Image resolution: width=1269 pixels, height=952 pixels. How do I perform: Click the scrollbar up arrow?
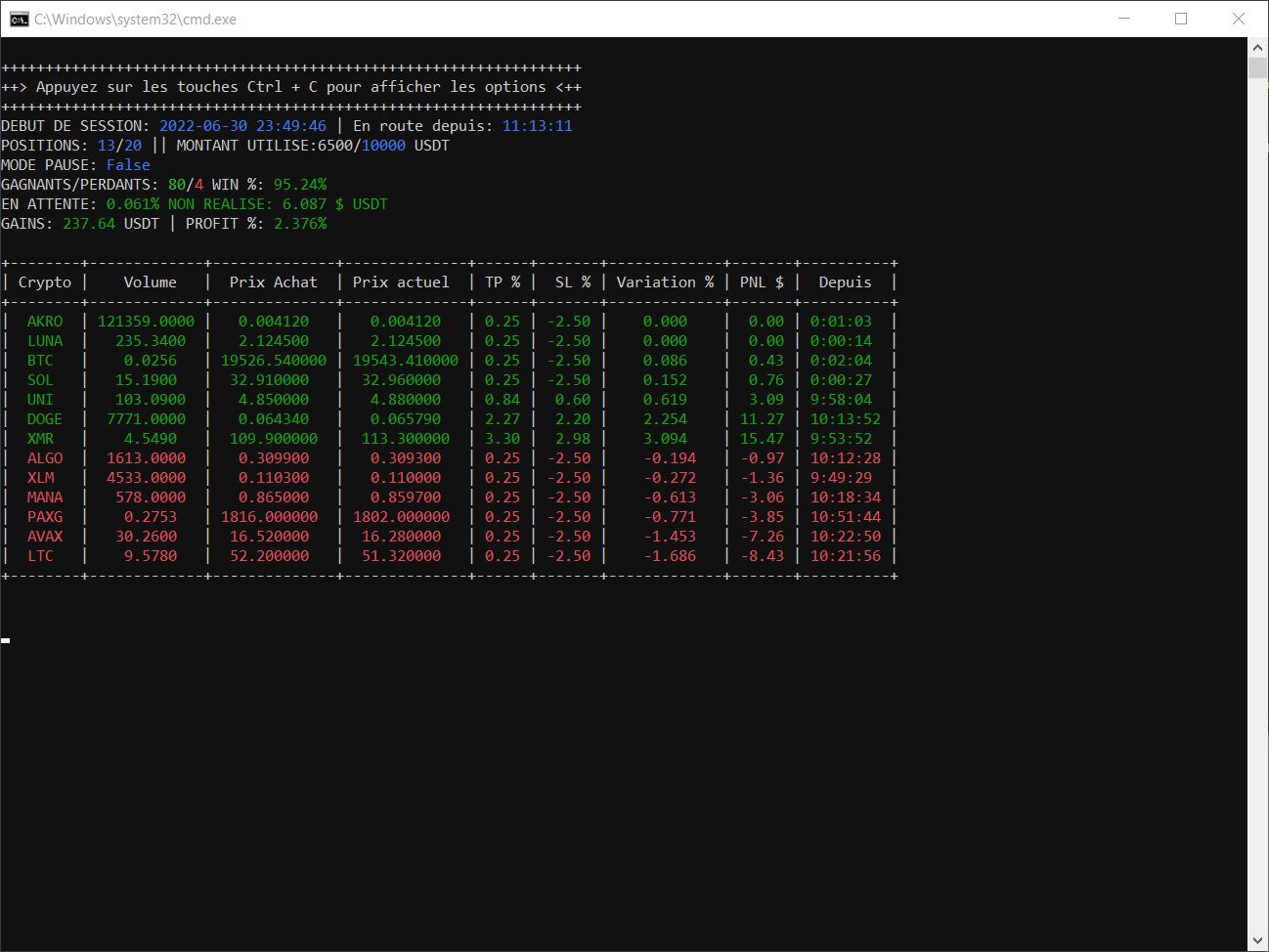[1258, 47]
